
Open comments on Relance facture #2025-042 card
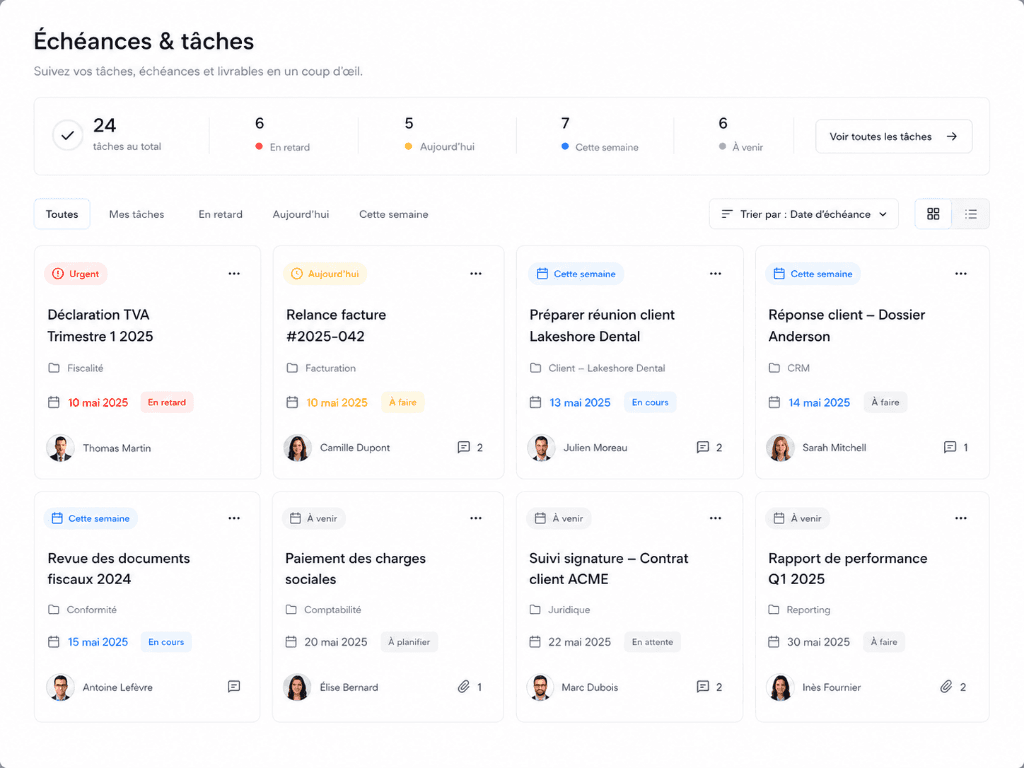[x=464, y=447]
